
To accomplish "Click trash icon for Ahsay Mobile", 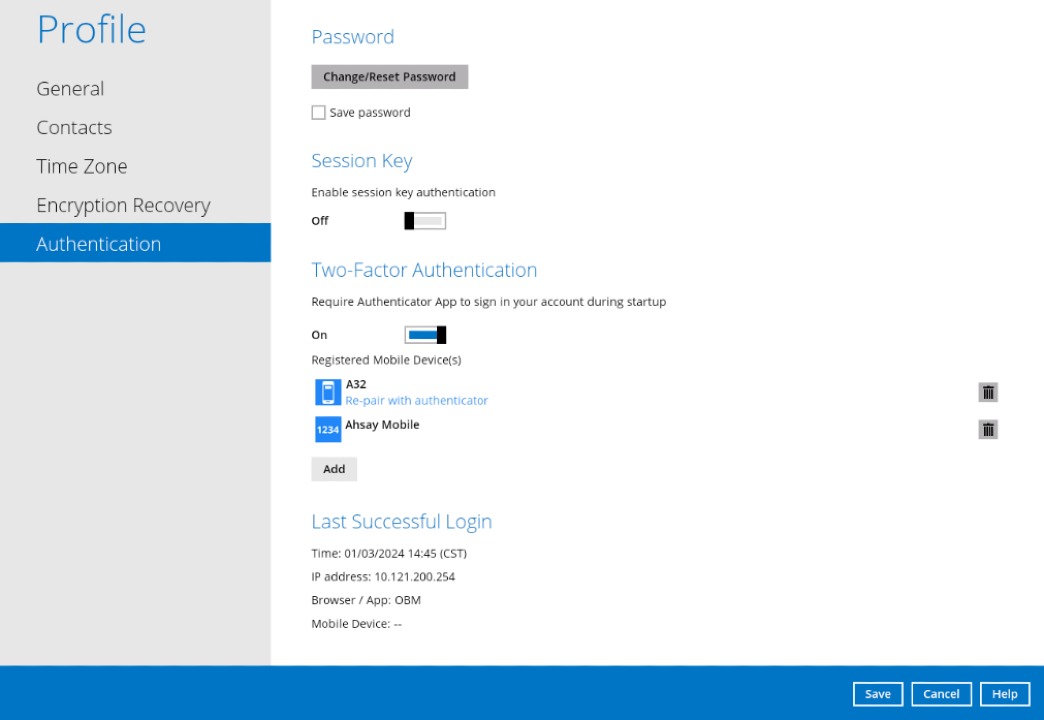I will pyautogui.click(x=988, y=430).
